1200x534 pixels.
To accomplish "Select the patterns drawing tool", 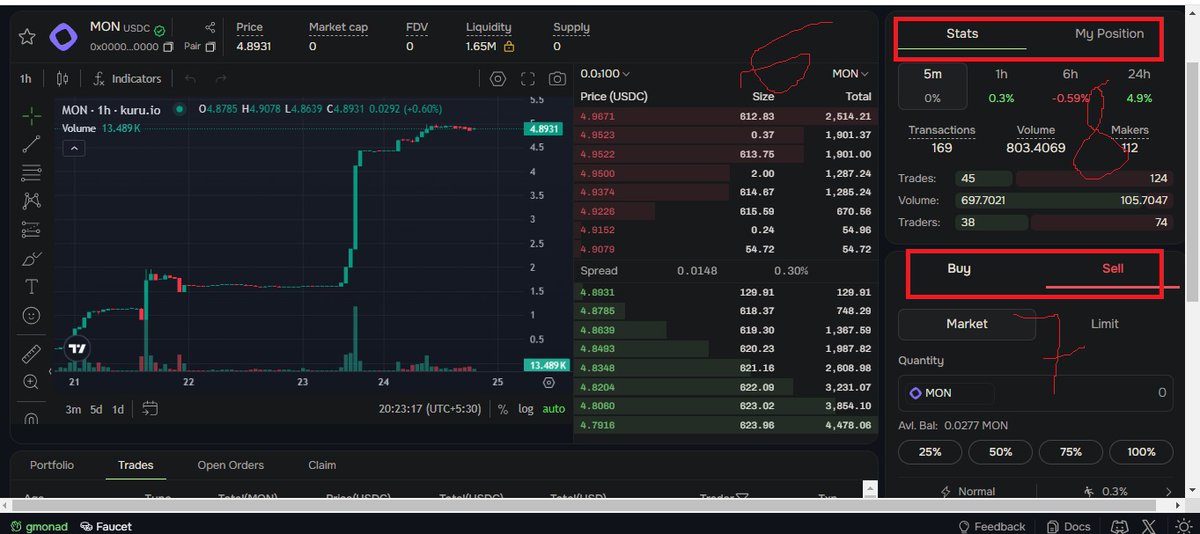I will (x=31, y=200).
